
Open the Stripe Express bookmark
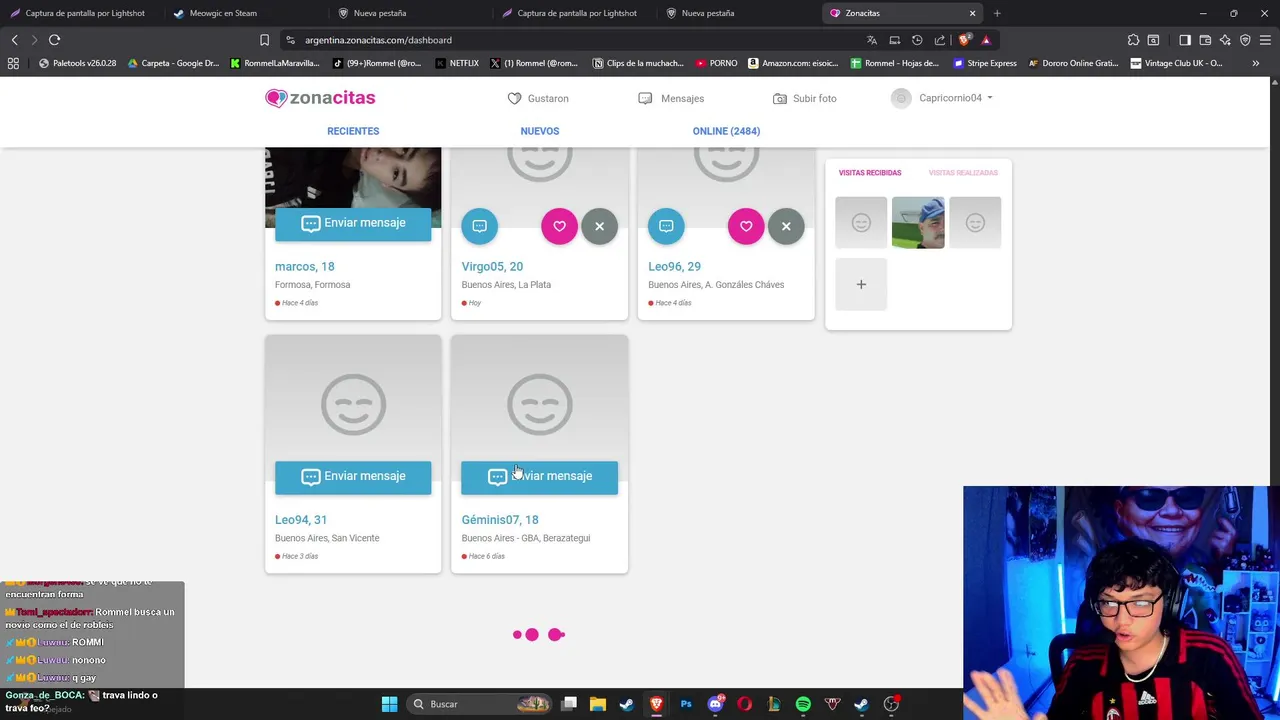[985, 63]
